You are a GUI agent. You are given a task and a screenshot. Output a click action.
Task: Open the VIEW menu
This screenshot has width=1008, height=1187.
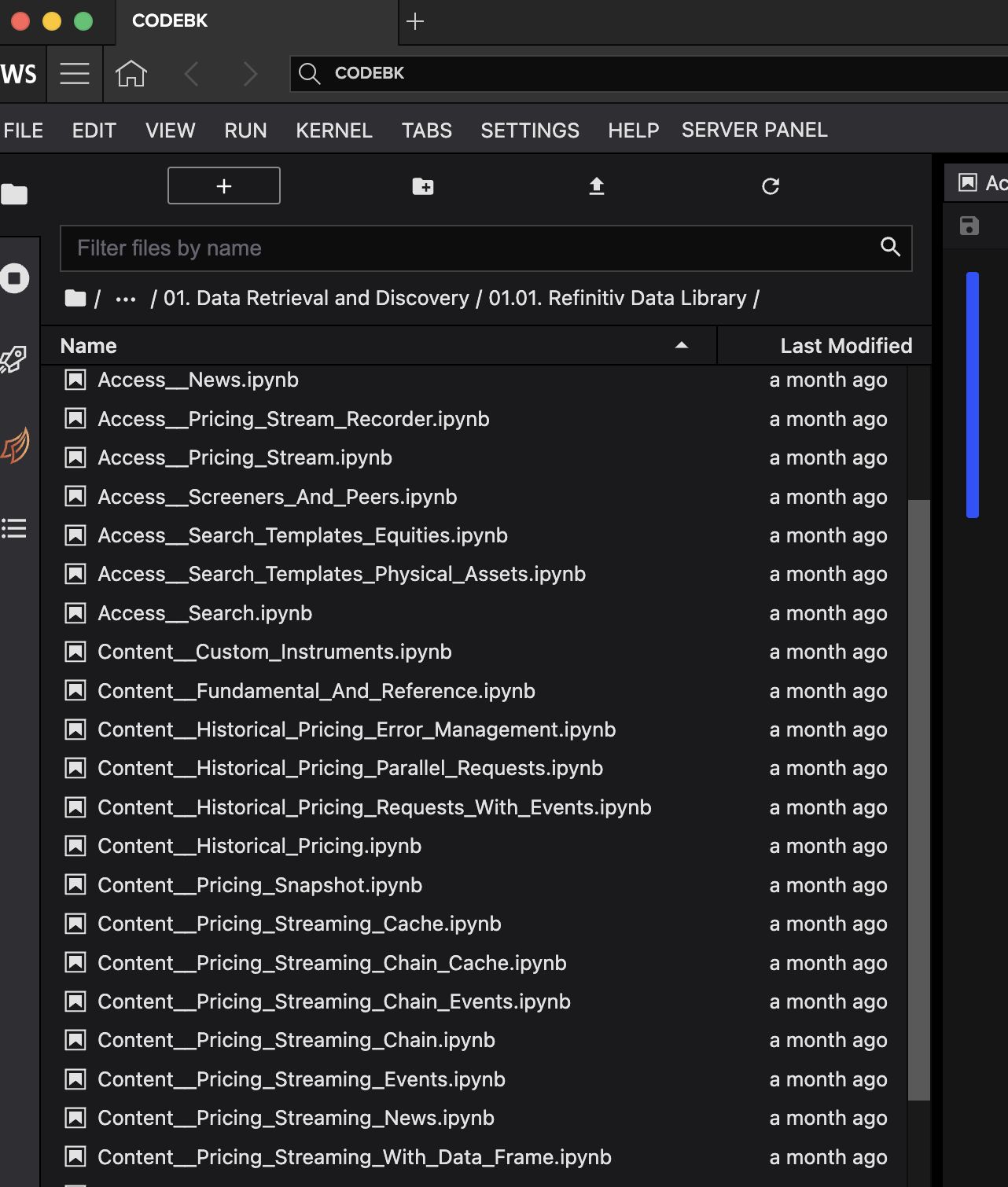[171, 130]
